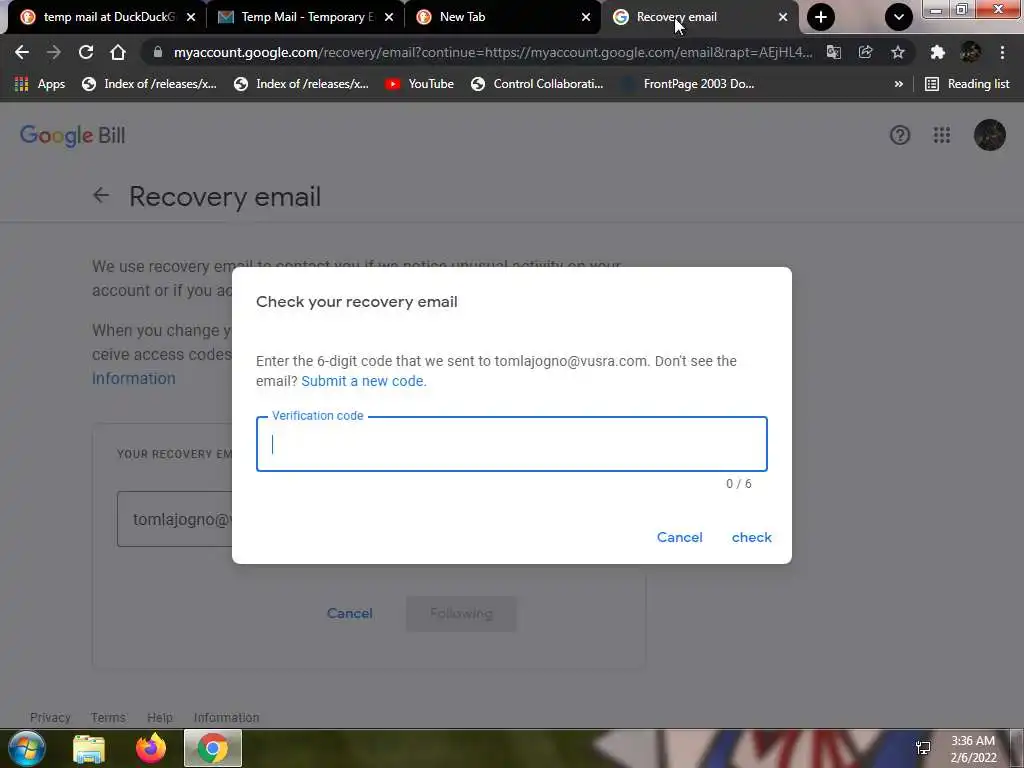Open the Home page button
The width and height of the screenshot is (1024, 768).
[x=118, y=52]
